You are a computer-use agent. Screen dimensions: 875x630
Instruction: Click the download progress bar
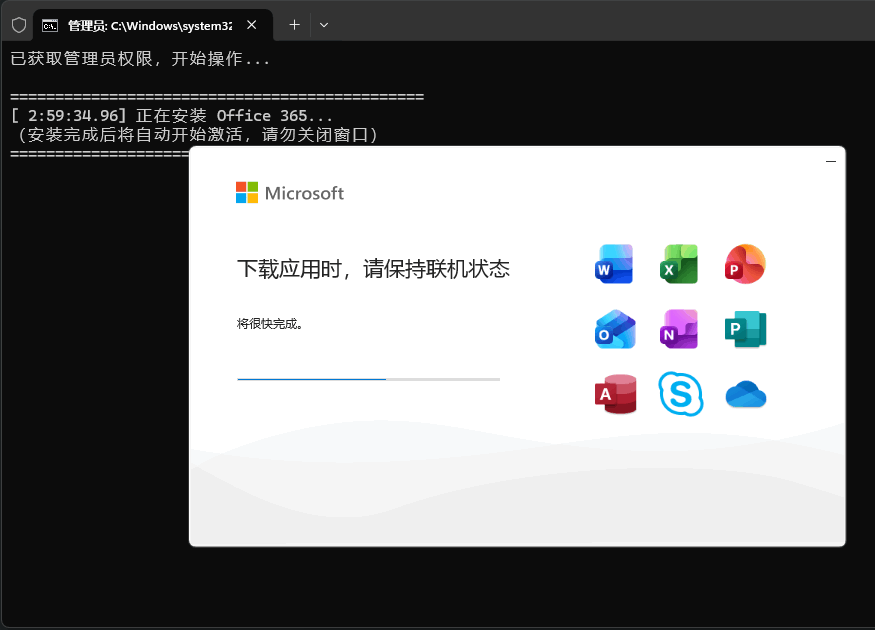pyautogui.click(x=368, y=379)
